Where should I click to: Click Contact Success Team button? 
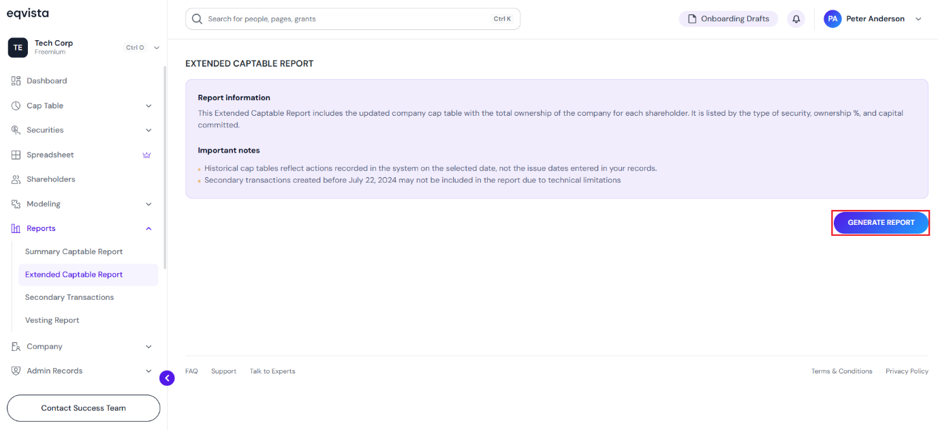click(x=84, y=408)
